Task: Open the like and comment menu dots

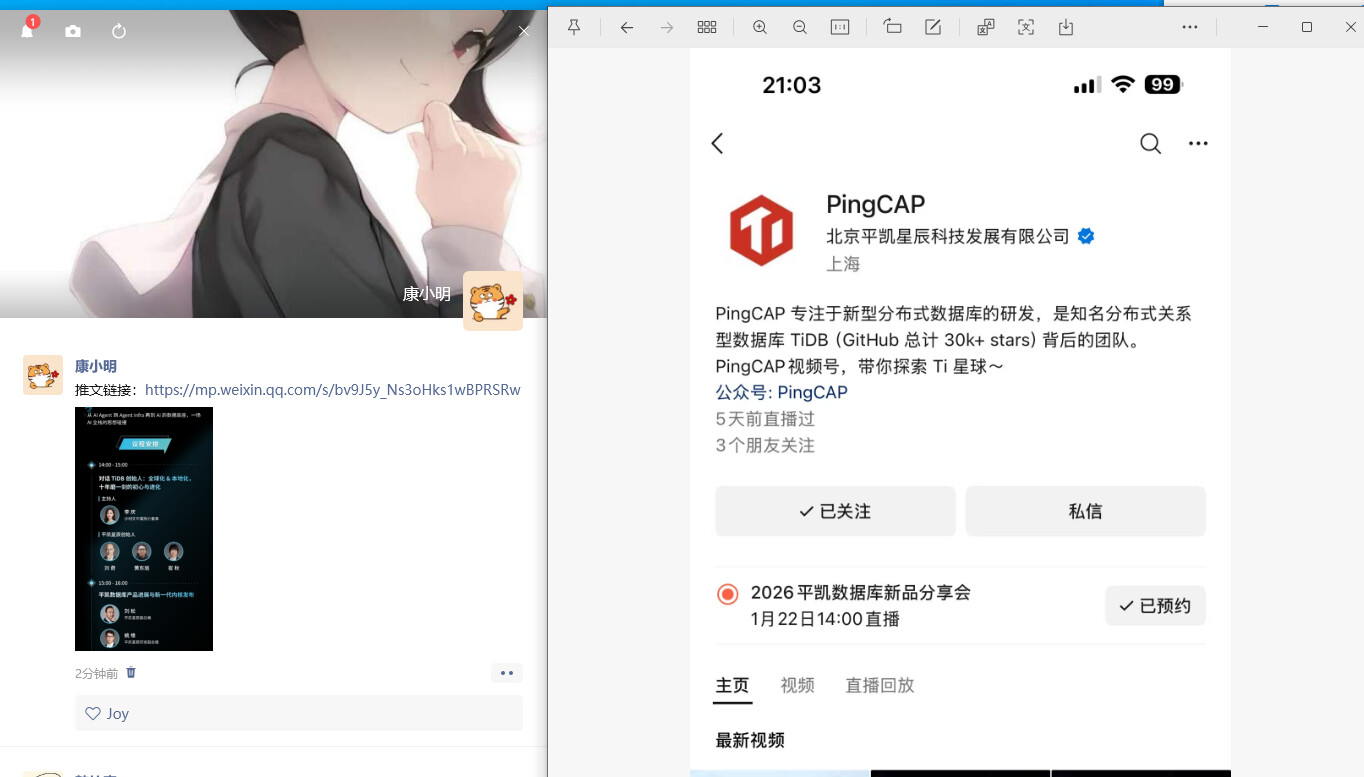Action: (x=507, y=673)
